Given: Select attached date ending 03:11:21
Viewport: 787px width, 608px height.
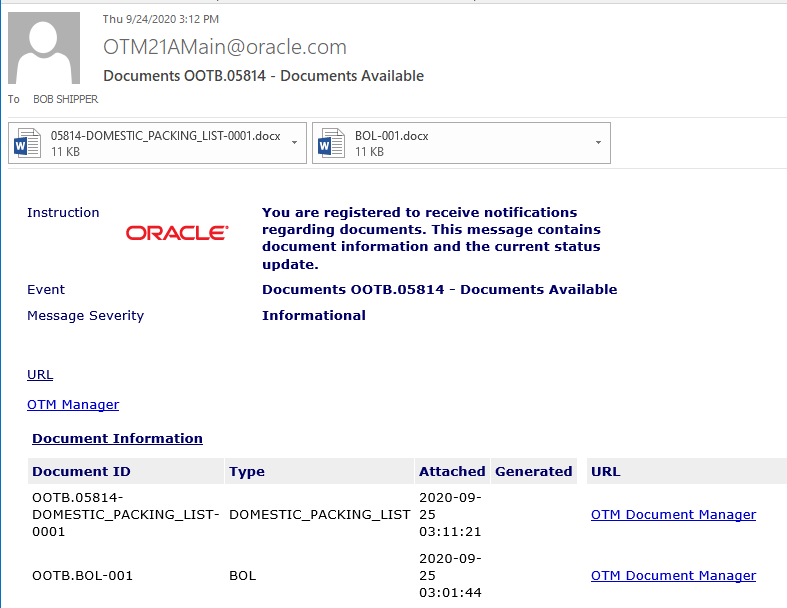Looking at the screenshot, I should tap(450, 515).
